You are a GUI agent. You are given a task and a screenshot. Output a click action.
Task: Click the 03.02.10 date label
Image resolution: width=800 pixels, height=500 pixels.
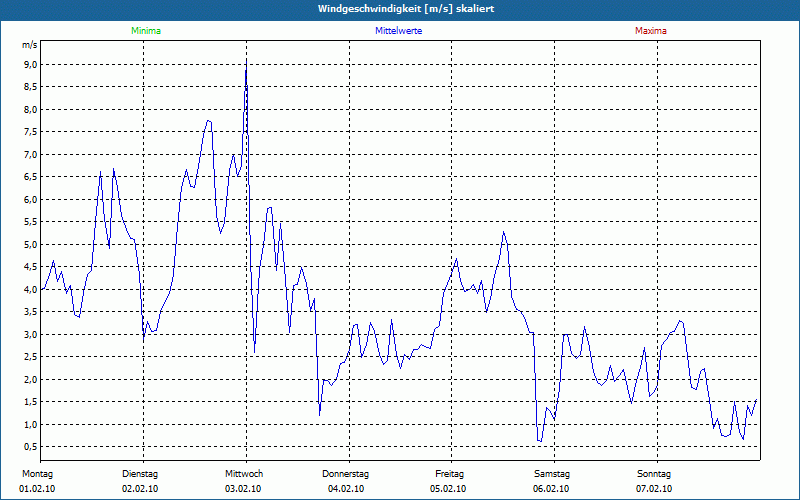coord(243,489)
